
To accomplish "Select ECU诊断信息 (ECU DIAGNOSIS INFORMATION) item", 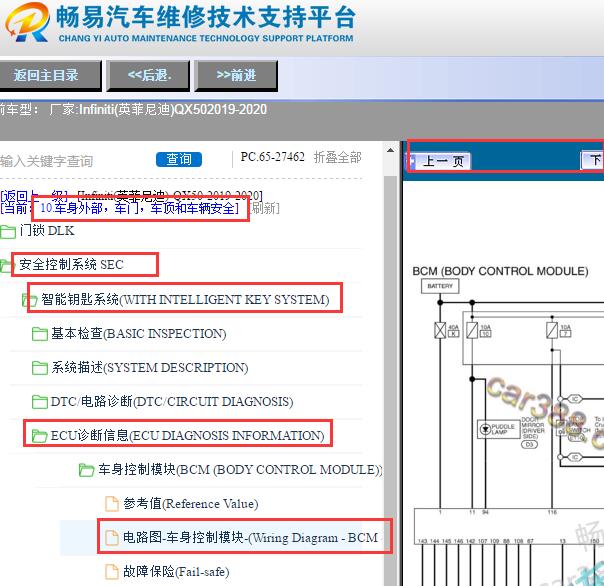I will (x=188, y=435).
